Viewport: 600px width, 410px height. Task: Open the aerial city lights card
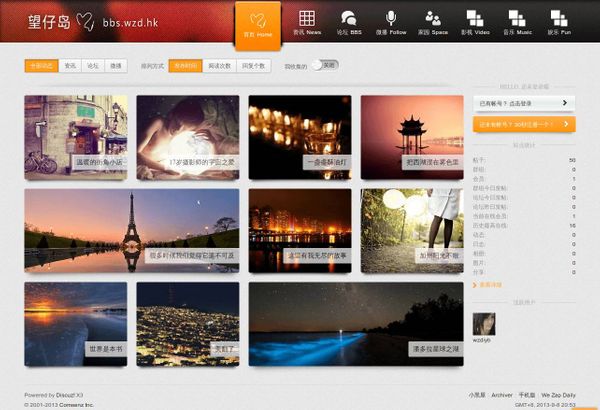(x=188, y=324)
